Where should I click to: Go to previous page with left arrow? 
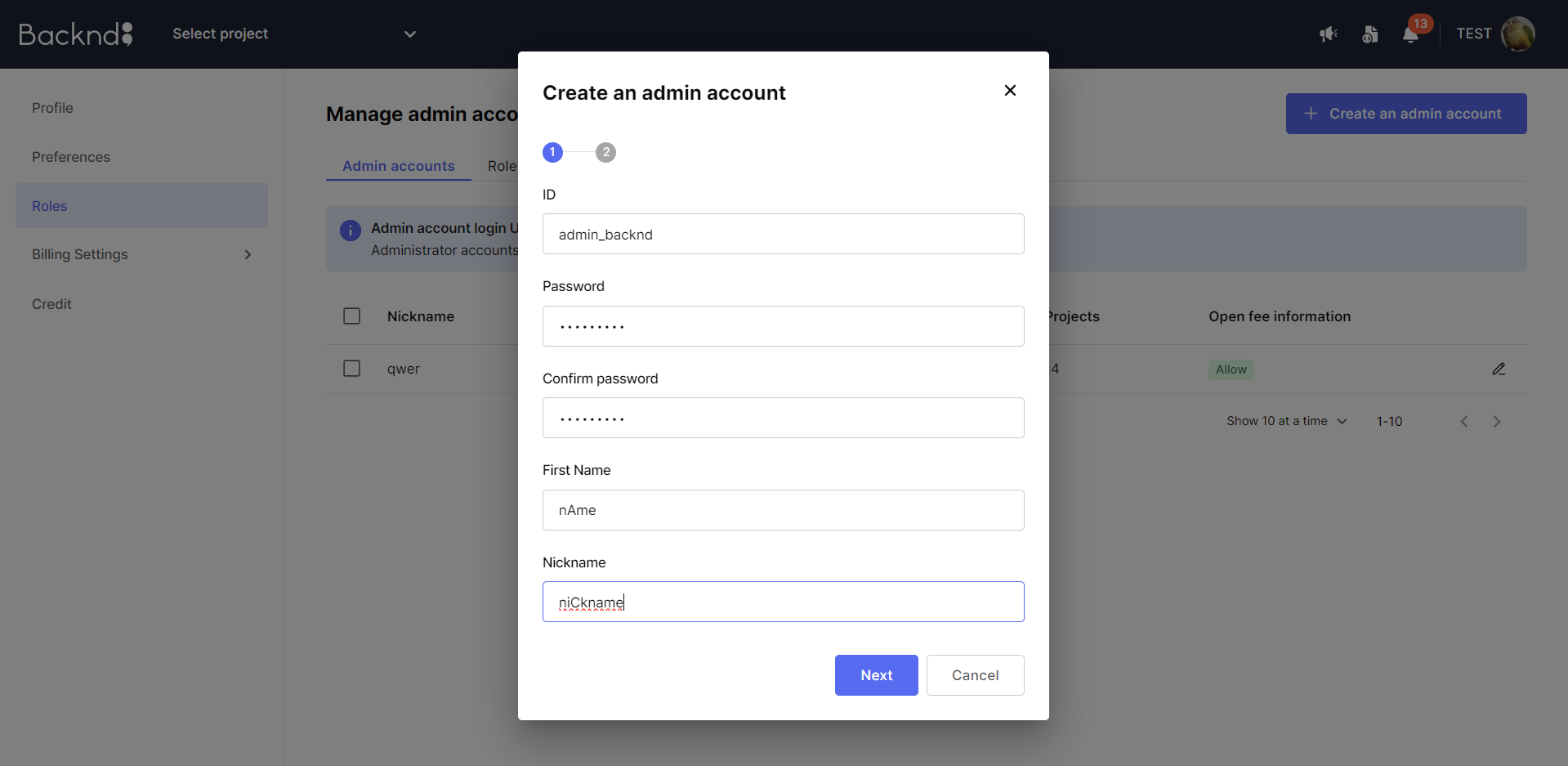[x=1464, y=422]
